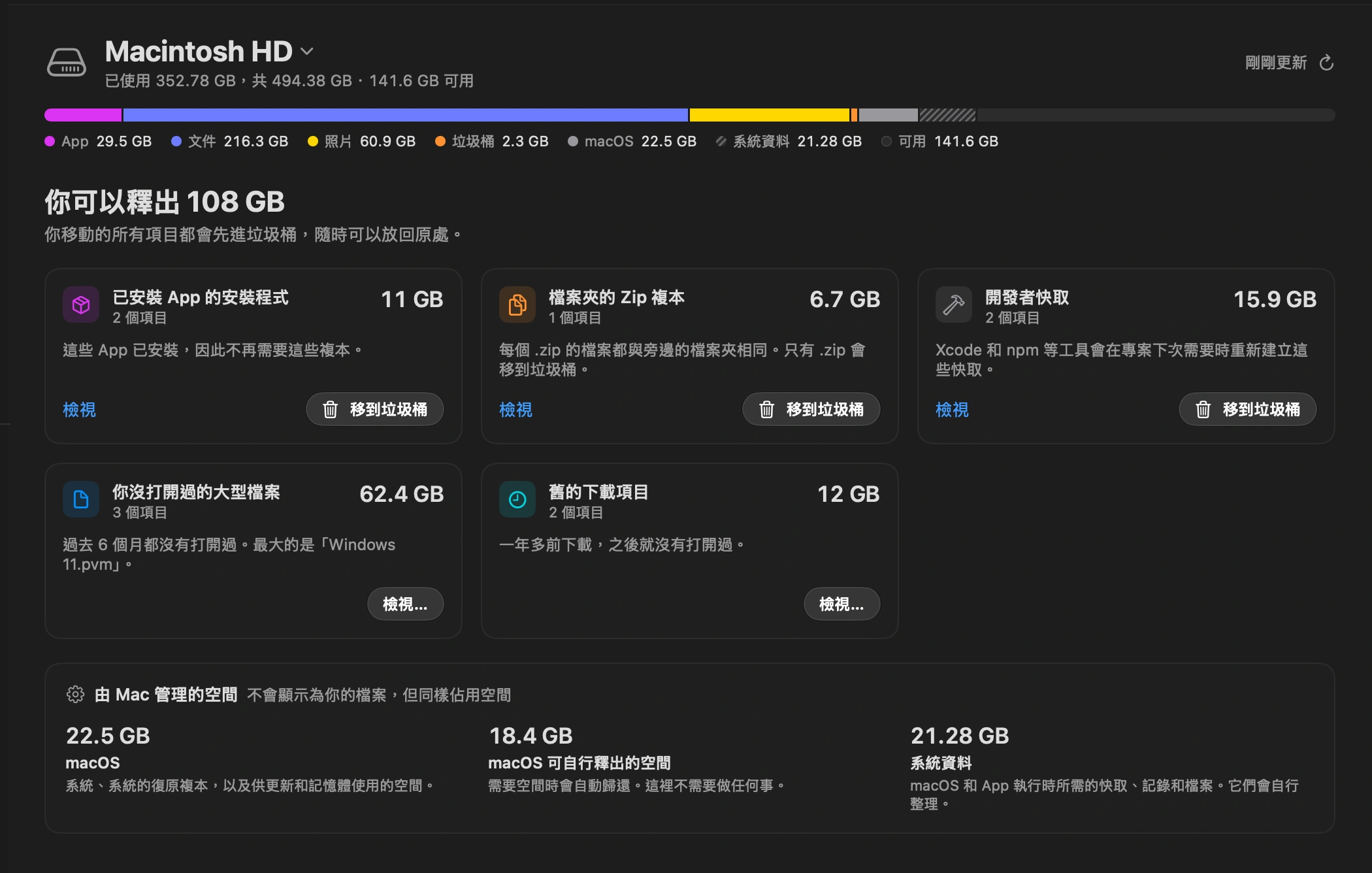Viewport: 1372px width, 873px height.
Task: Click the orange Zip copy icon for 檔案夾的 Zip 複本
Action: 517,305
